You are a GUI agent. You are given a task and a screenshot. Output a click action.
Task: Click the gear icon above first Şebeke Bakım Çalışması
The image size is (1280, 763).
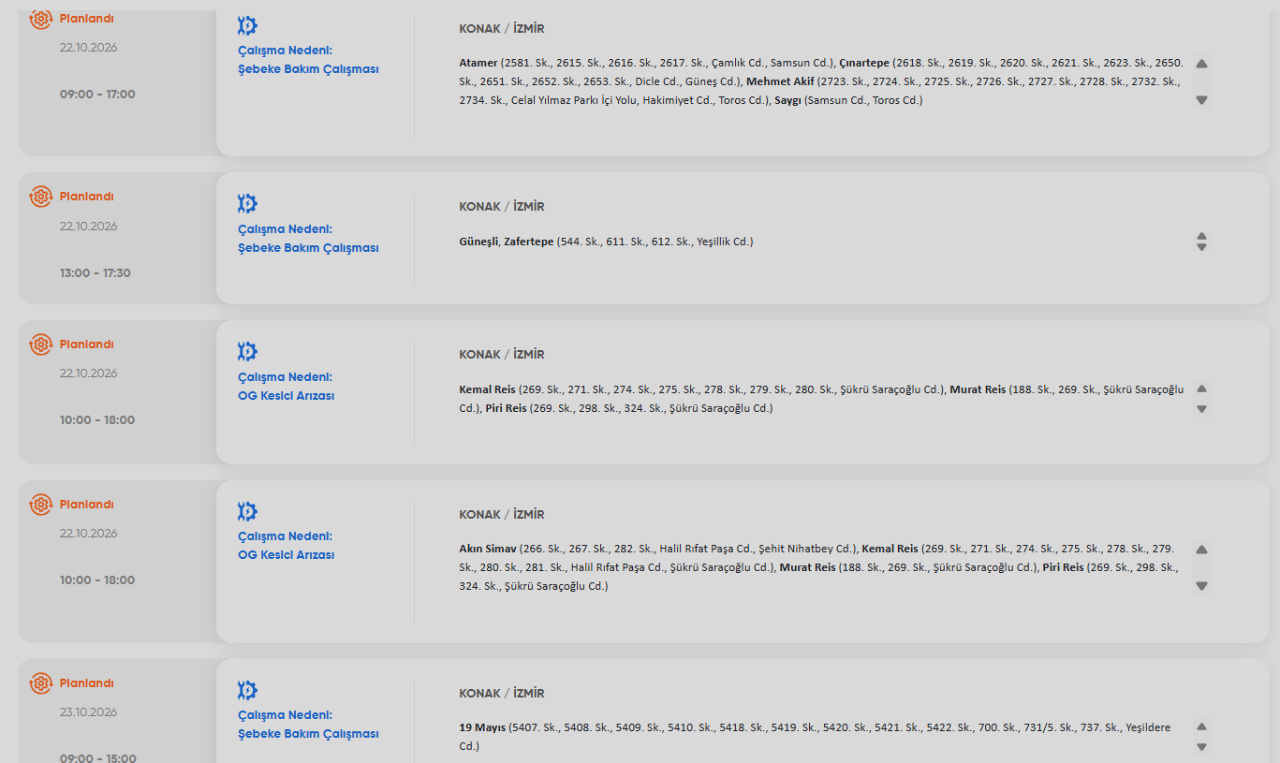pos(247,26)
